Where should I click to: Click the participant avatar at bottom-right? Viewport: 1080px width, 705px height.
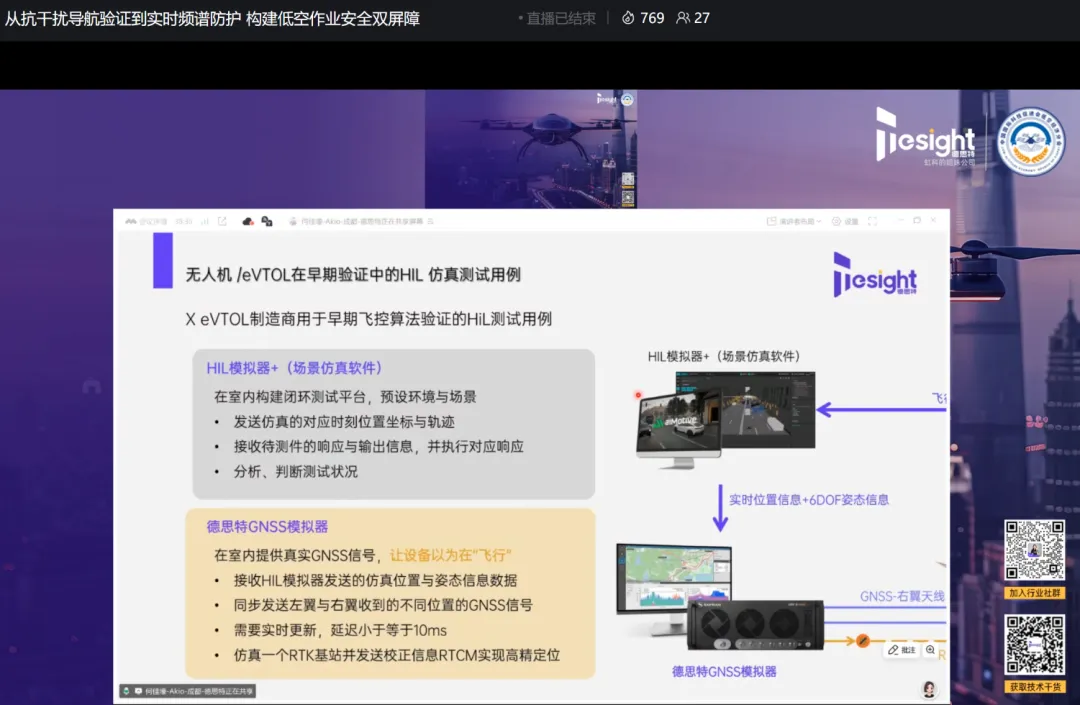pos(930,690)
